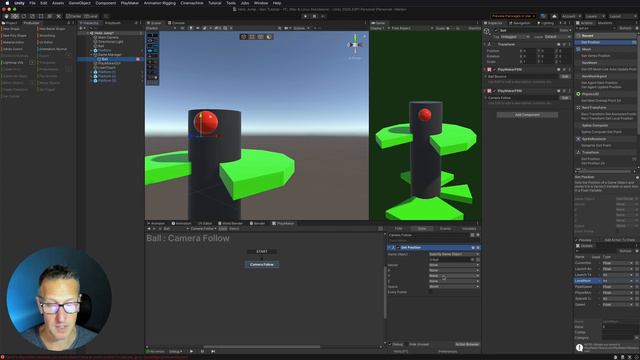Screen dimensions: 640x360
Task: Toggle Pivot/Center handle position button
Action: pos(73,16)
